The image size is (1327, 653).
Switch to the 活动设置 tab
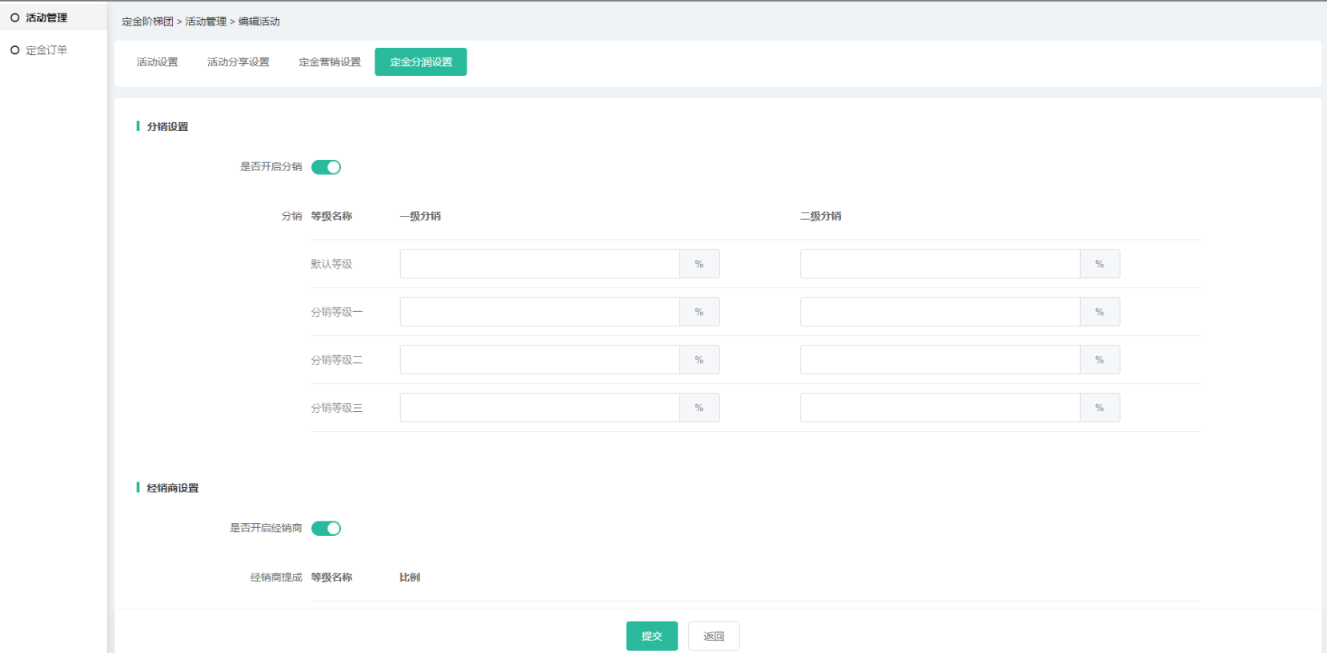pos(157,62)
